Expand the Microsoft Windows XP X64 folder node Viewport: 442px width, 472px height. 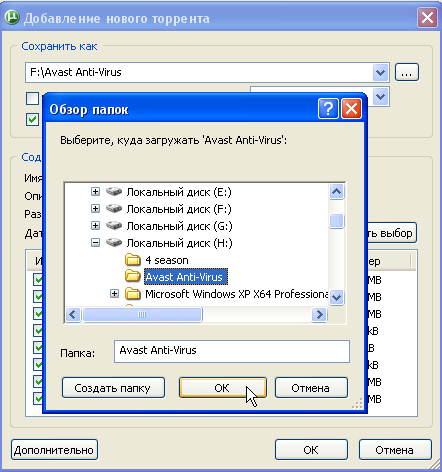click(x=114, y=294)
